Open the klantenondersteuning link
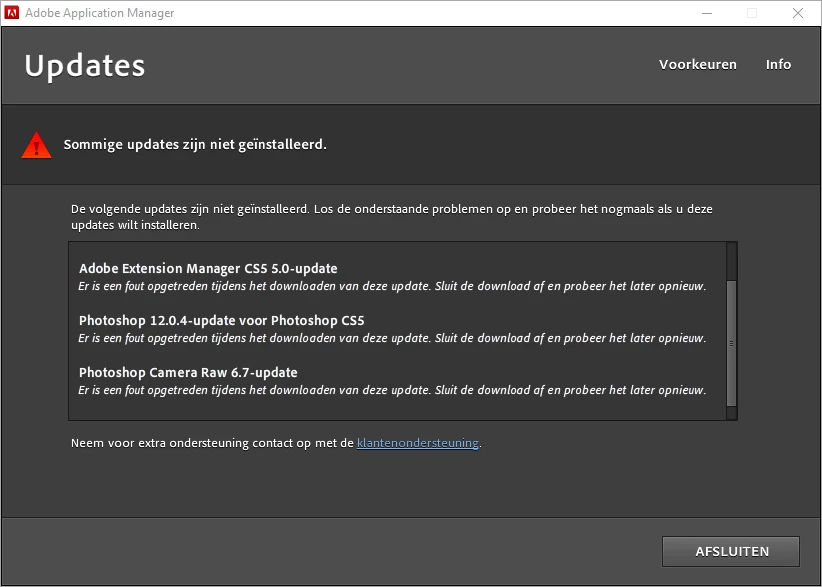The height and width of the screenshot is (587, 822). coord(418,443)
